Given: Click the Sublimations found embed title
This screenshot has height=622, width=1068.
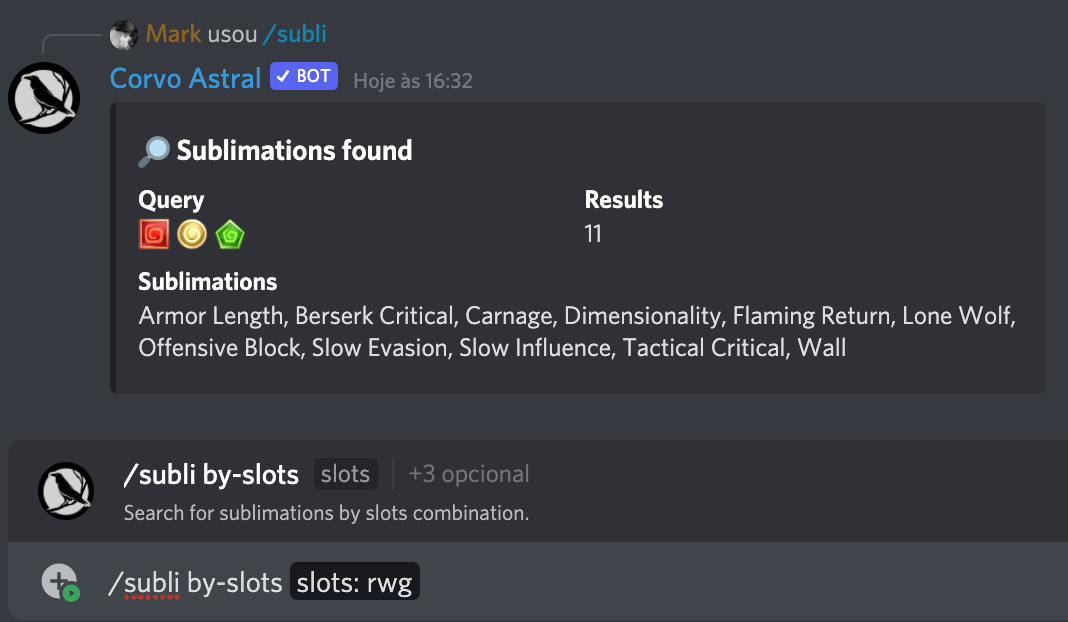Looking at the screenshot, I should click(294, 151).
